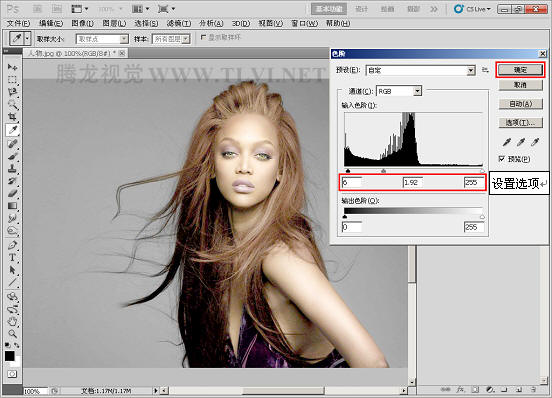The width and height of the screenshot is (552, 398).
Task: Pick the gray point eyedropper in Levels
Action: point(521,142)
